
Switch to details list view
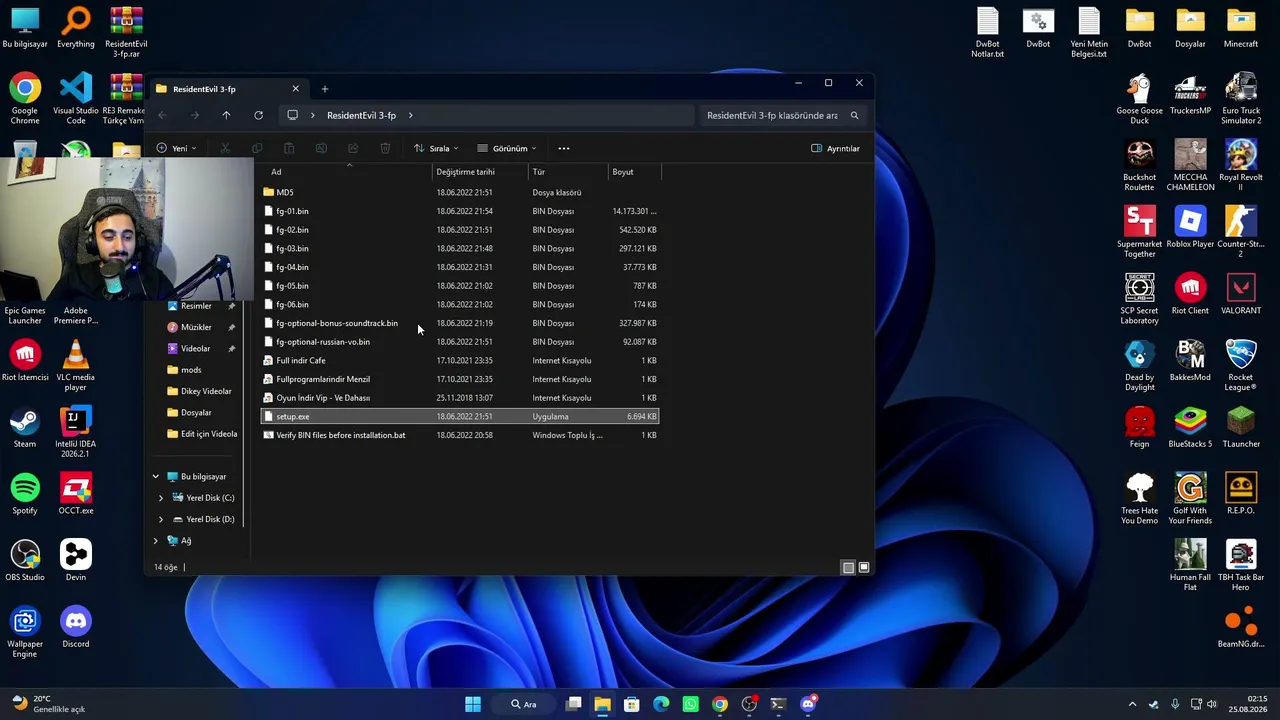(x=848, y=568)
